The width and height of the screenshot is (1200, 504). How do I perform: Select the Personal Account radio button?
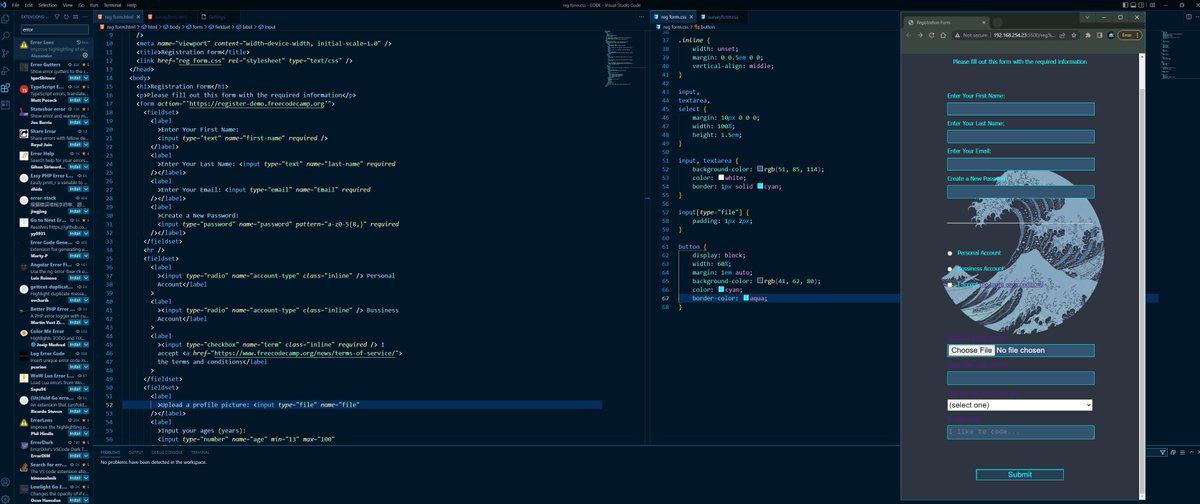[x=950, y=253]
